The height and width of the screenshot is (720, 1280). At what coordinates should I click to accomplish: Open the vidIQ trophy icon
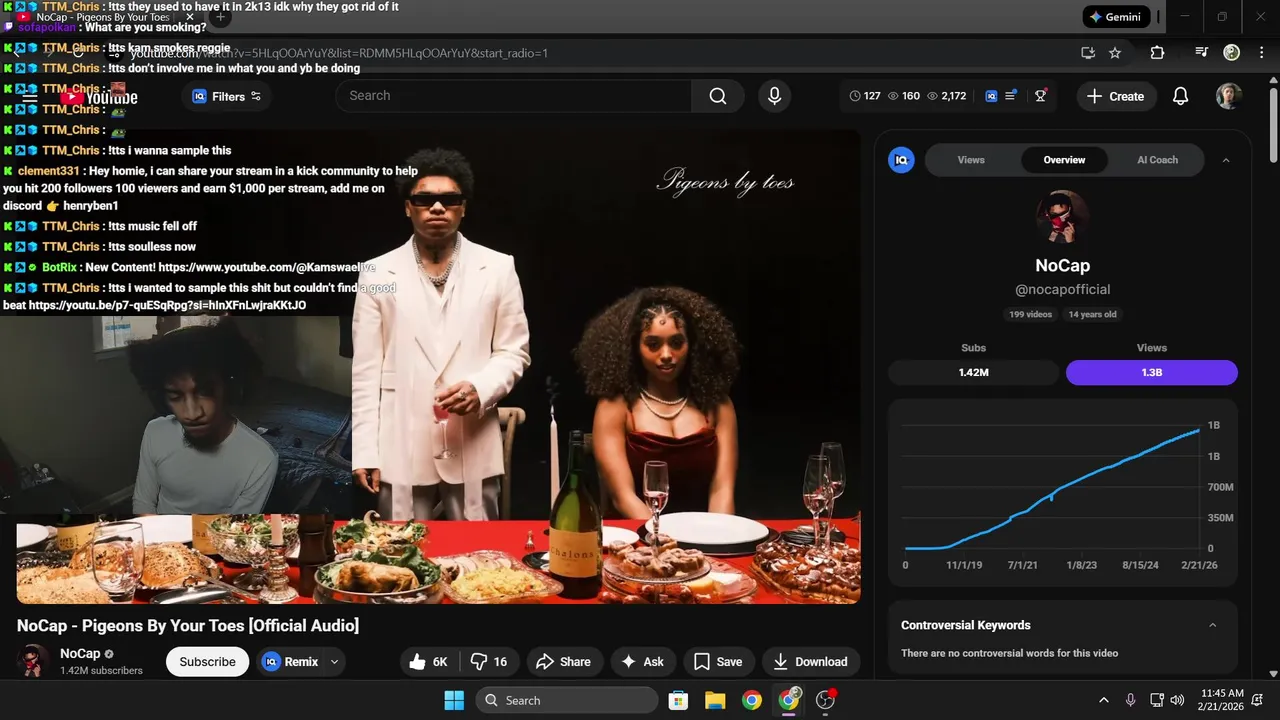click(1041, 96)
